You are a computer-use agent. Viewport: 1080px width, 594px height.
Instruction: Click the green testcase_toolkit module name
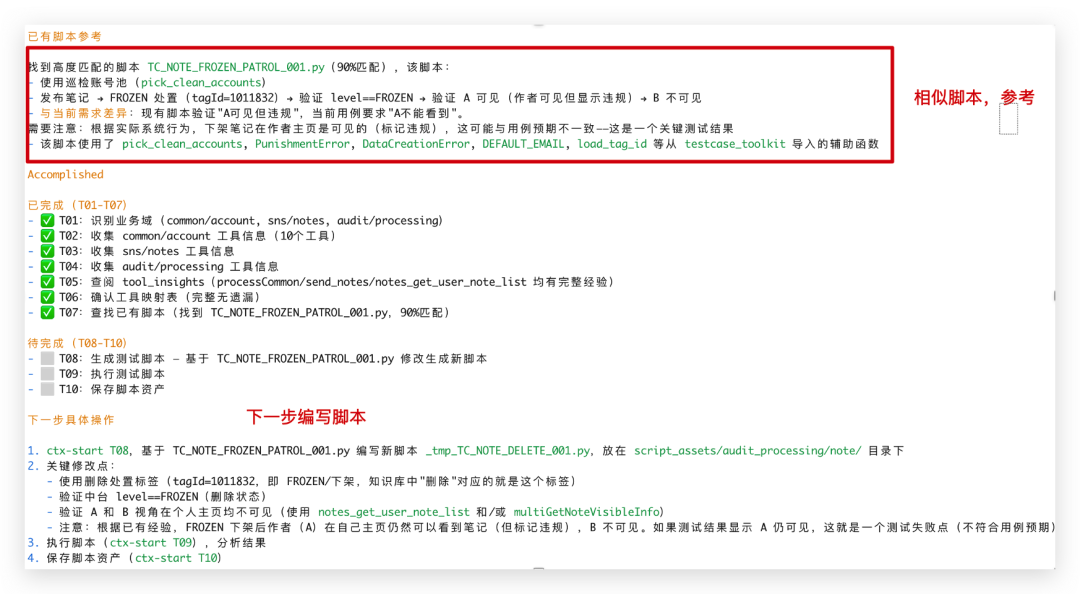734,144
